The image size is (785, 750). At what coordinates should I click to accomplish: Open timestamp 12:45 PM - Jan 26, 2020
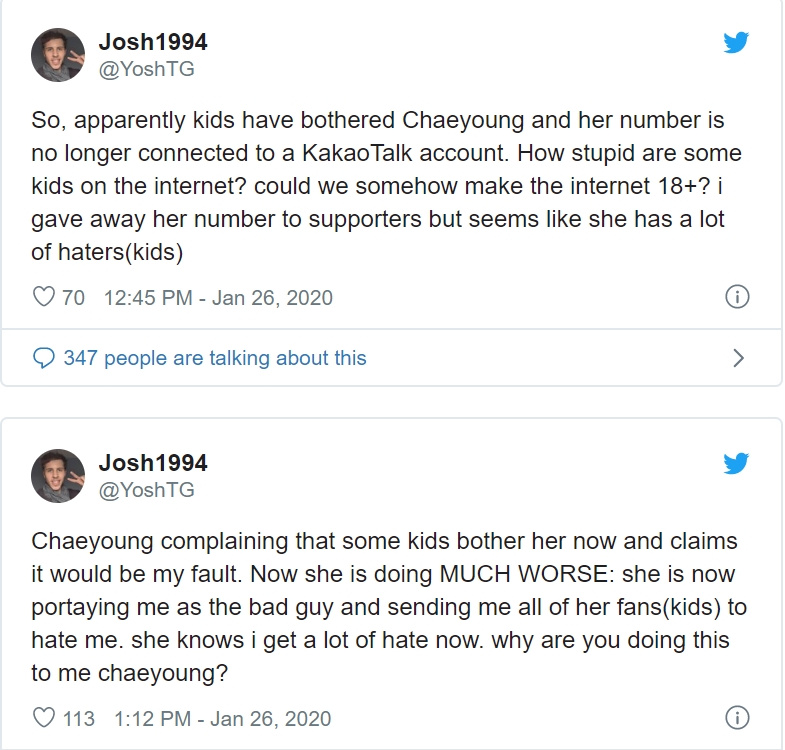218,298
